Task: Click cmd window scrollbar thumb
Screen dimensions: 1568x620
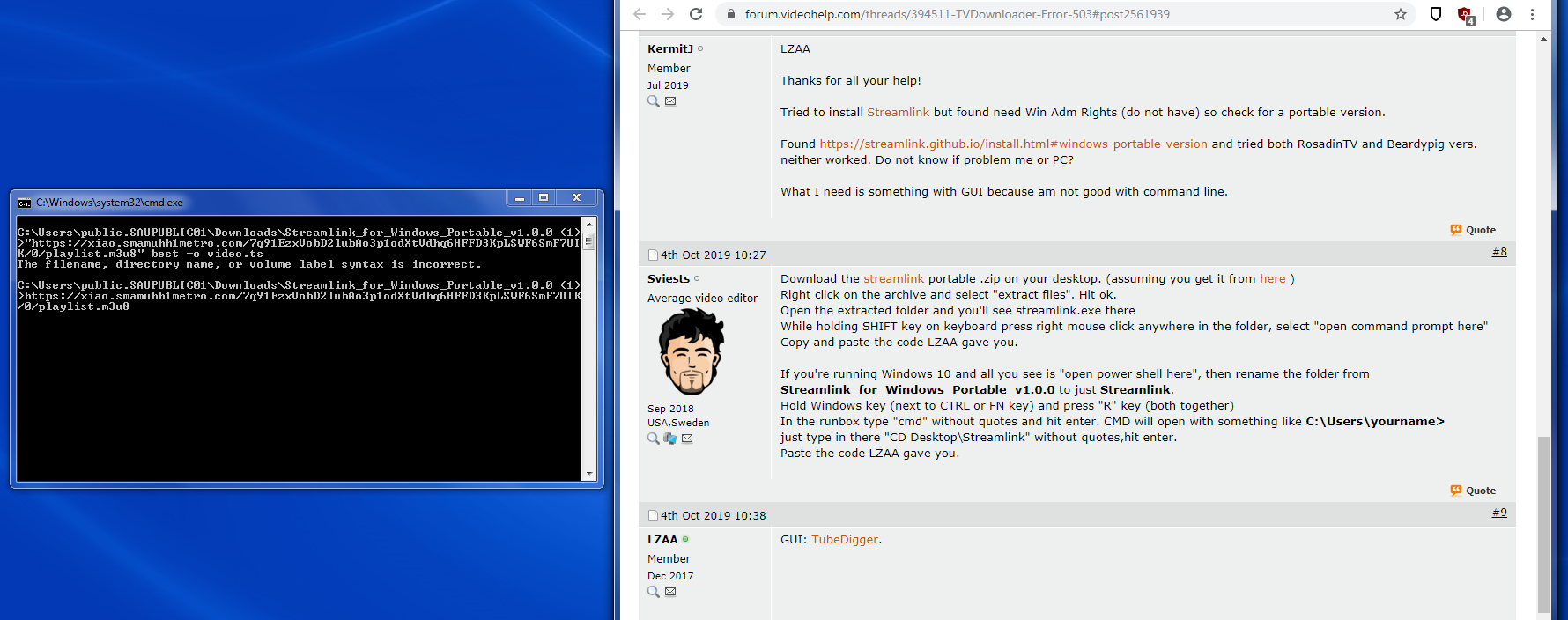Action: coord(589,240)
